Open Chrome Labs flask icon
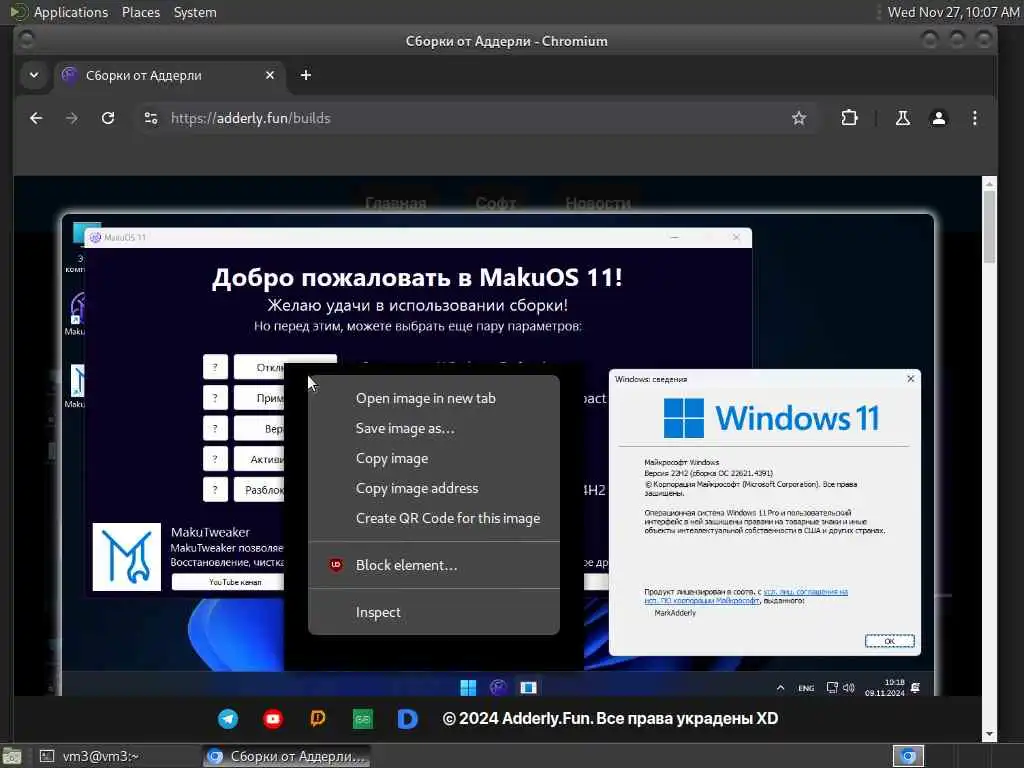Image resolution: width=1024 pixels, height=768 pixels. pos(903,118)
